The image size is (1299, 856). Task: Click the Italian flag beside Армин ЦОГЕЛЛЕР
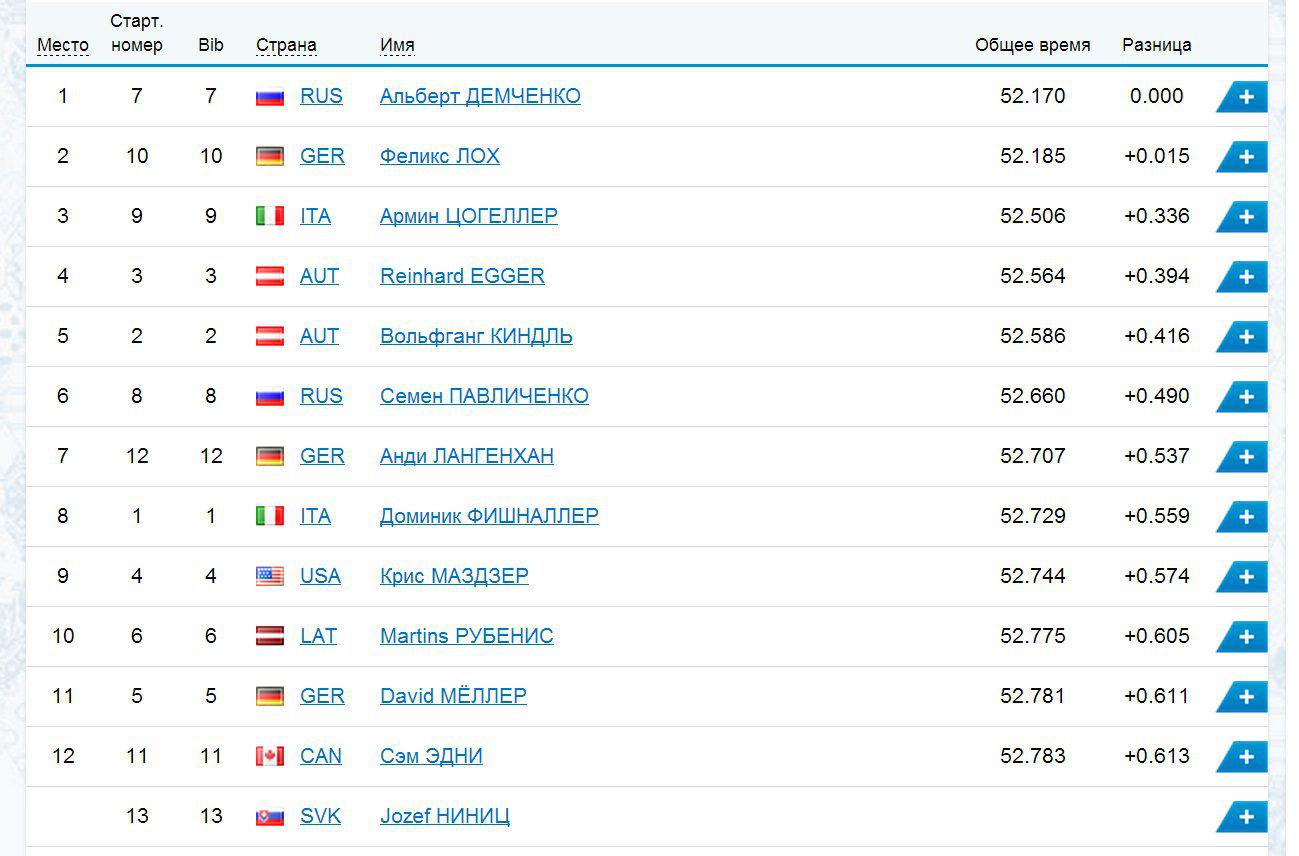(x=270, y=217)
